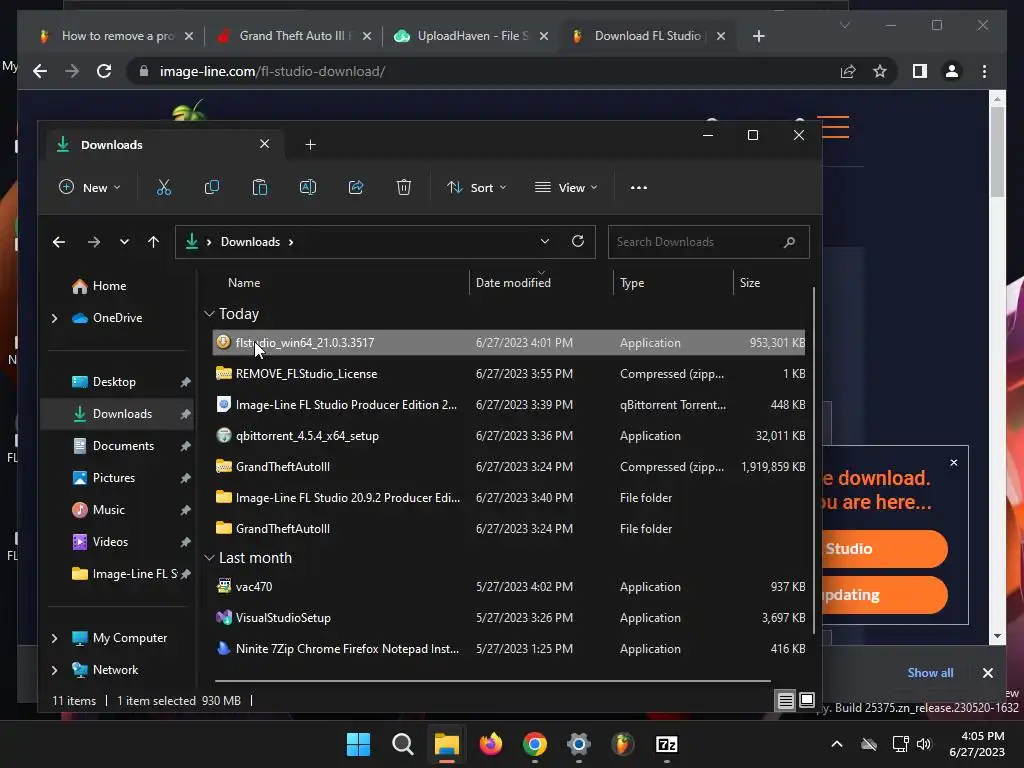Expand the My Computer tree node
The width and height of the screenshot is (1024, 768).
coord(55,638)
